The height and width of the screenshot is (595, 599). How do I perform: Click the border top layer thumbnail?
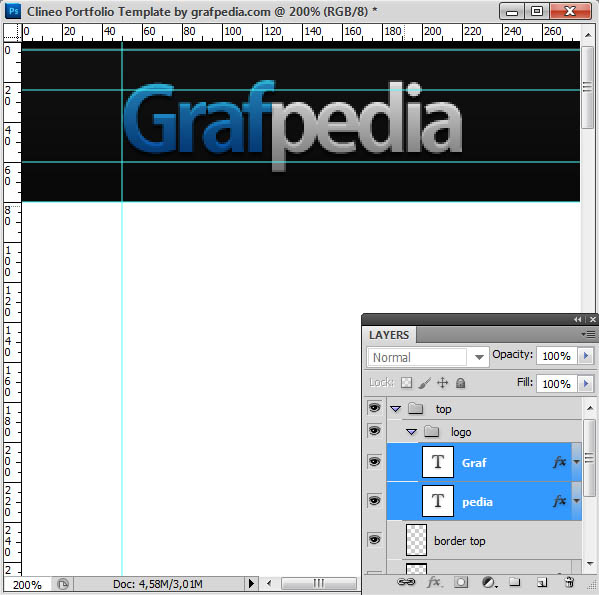tap(416, 540)
